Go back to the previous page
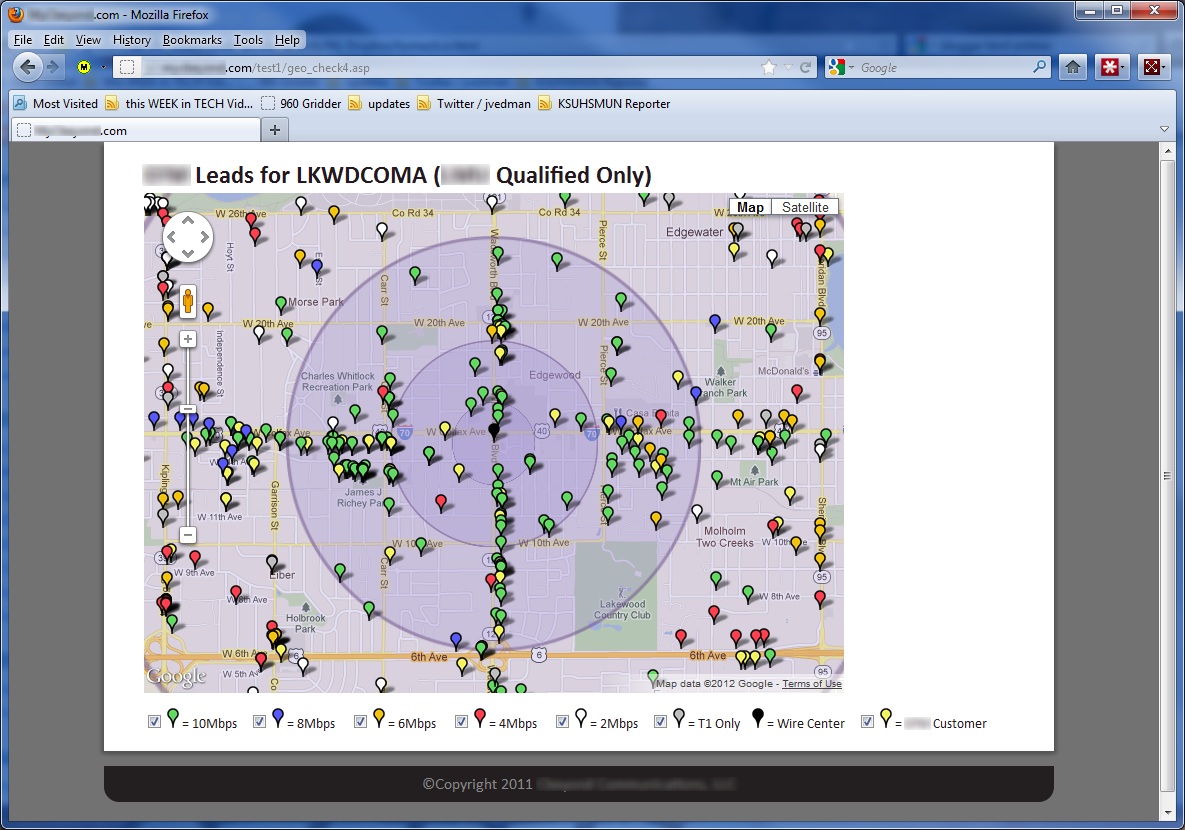1185x830 pixels. pos(27,67)
